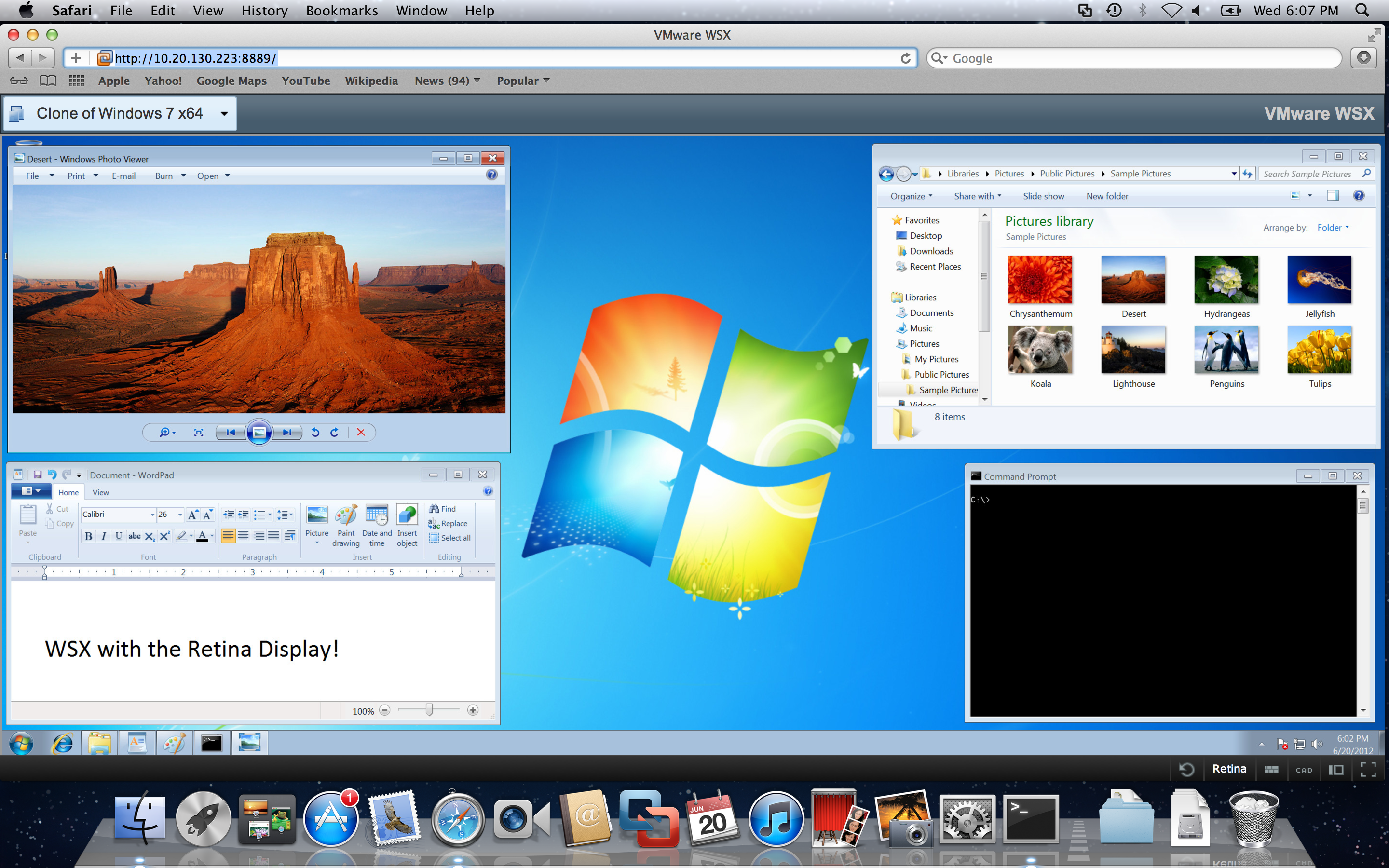Center text in WordPad paragraph group
The height and width of the screenshot is (868, 1389).
point(244,536)
